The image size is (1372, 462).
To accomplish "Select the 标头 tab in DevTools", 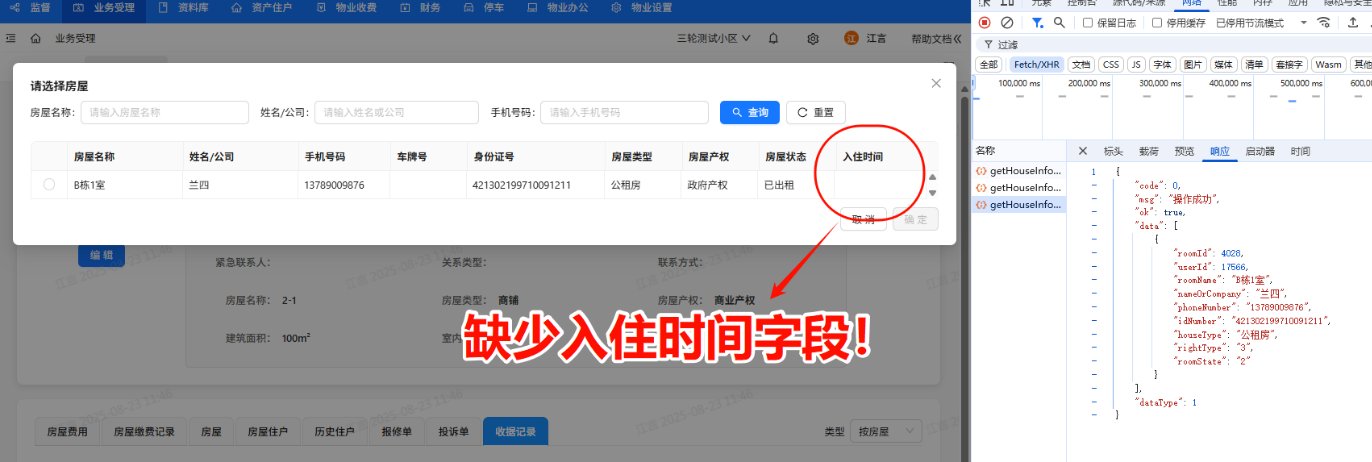I will point(1113,151).
